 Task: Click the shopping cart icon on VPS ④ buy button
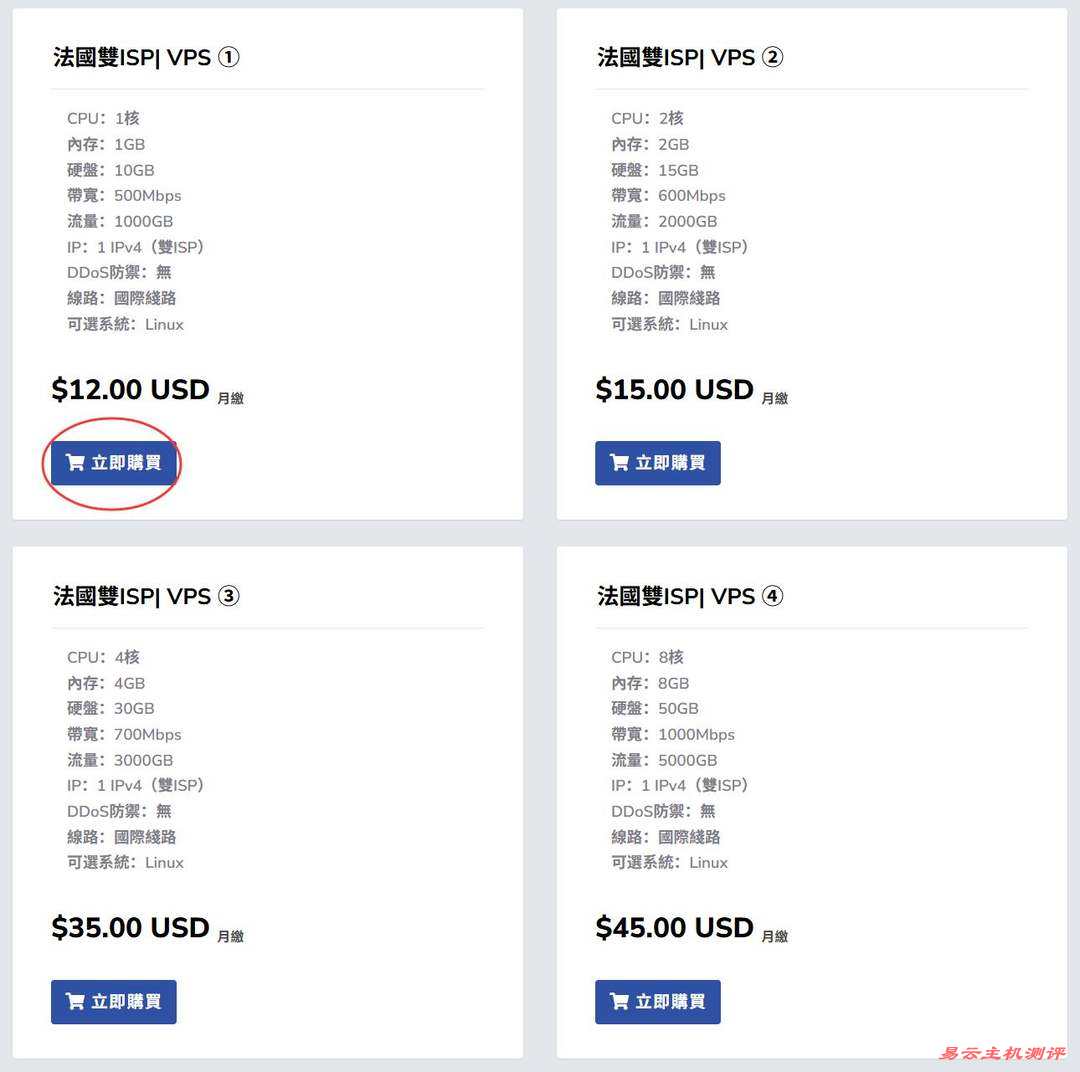(621, 1001)
